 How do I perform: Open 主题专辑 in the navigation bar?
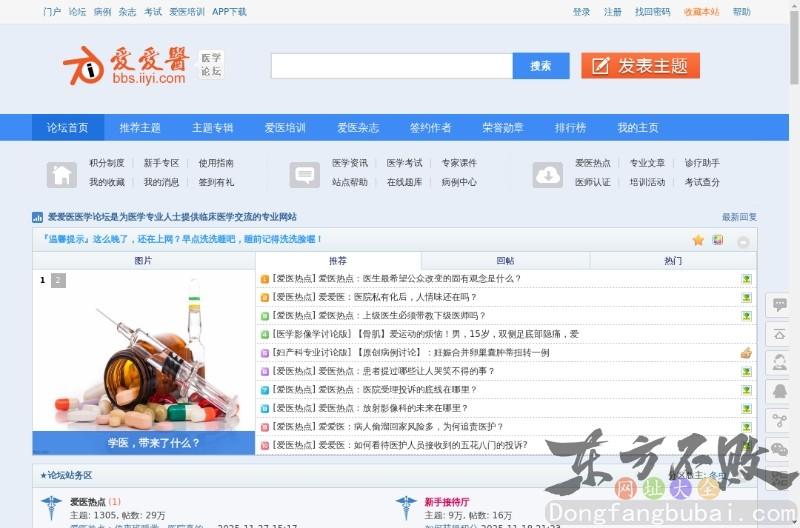click(213, 128)
